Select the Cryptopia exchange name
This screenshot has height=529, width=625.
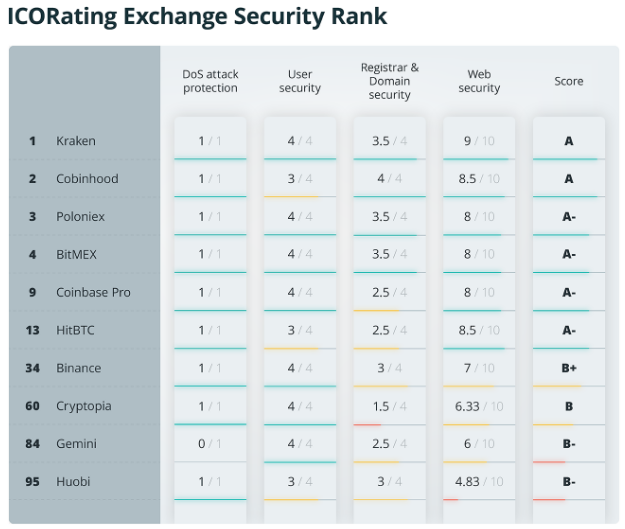84,406
